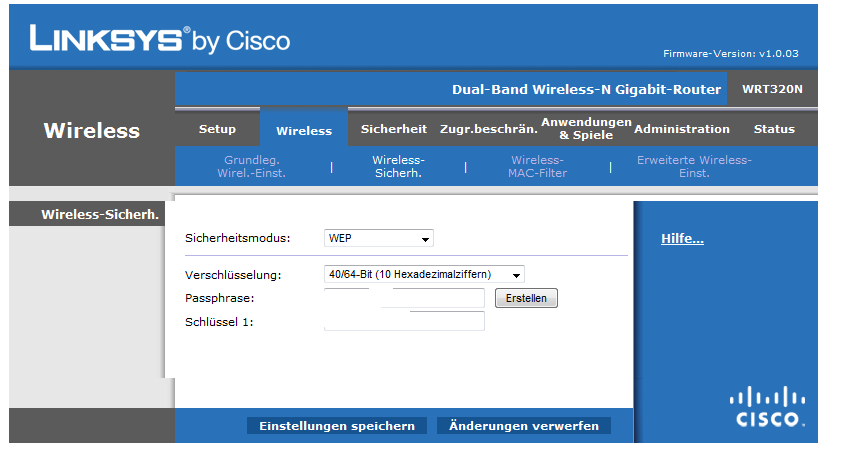The width and height of the screenshot is (844, 458).
Task: Open the Sicherheit tab
Action: pos(393,129)
